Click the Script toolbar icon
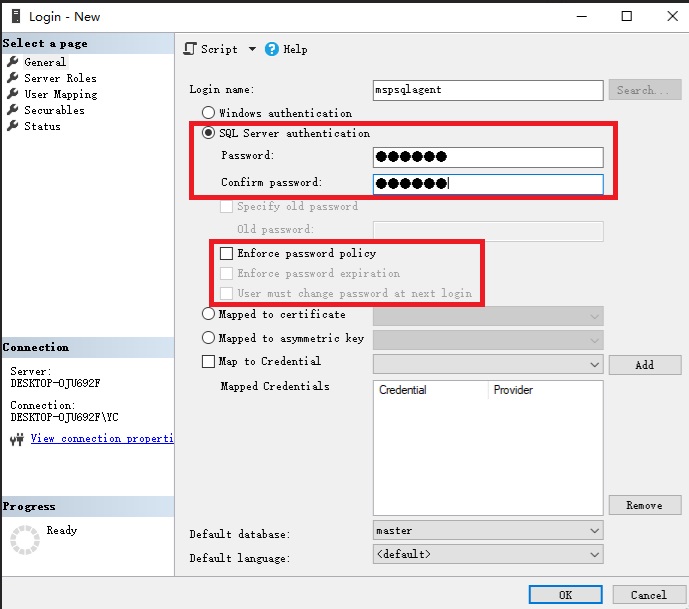This screenshot has height=609, width=689. pos(190,49)
